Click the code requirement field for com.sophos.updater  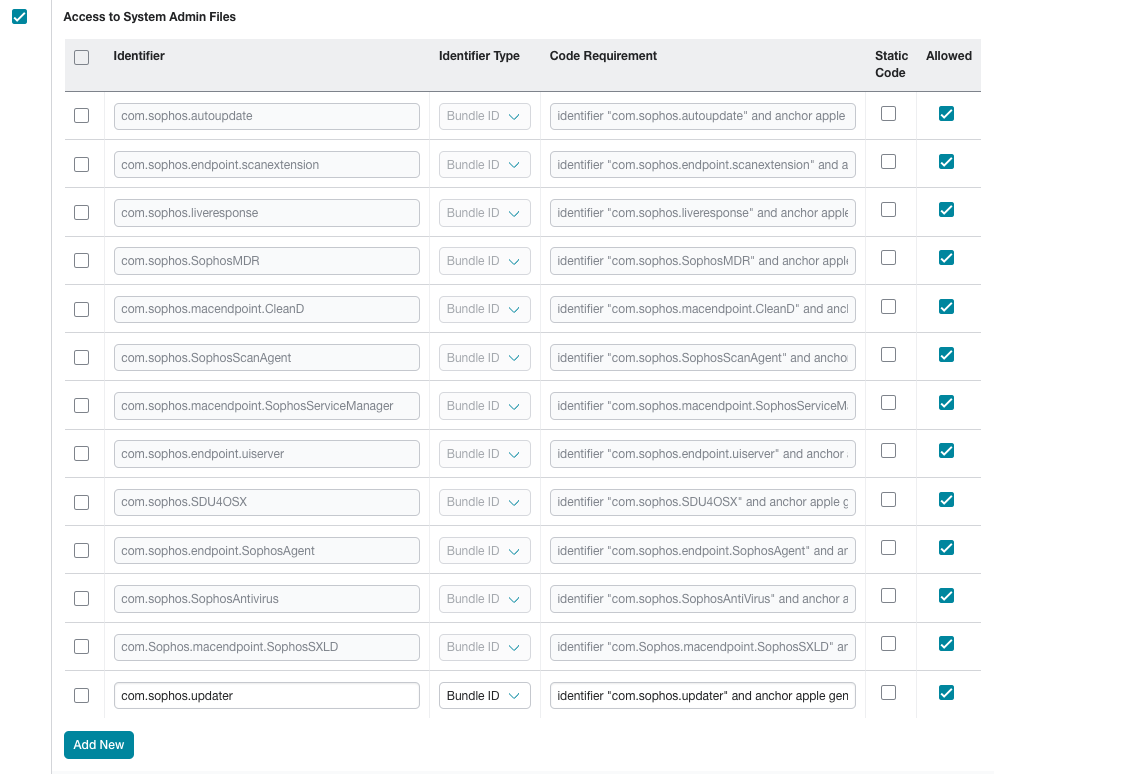coord(702,696)
